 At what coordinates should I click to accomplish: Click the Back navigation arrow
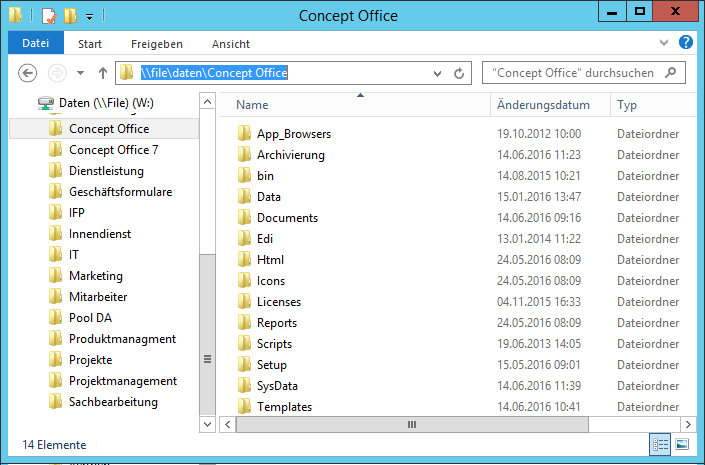click(28, 73)
